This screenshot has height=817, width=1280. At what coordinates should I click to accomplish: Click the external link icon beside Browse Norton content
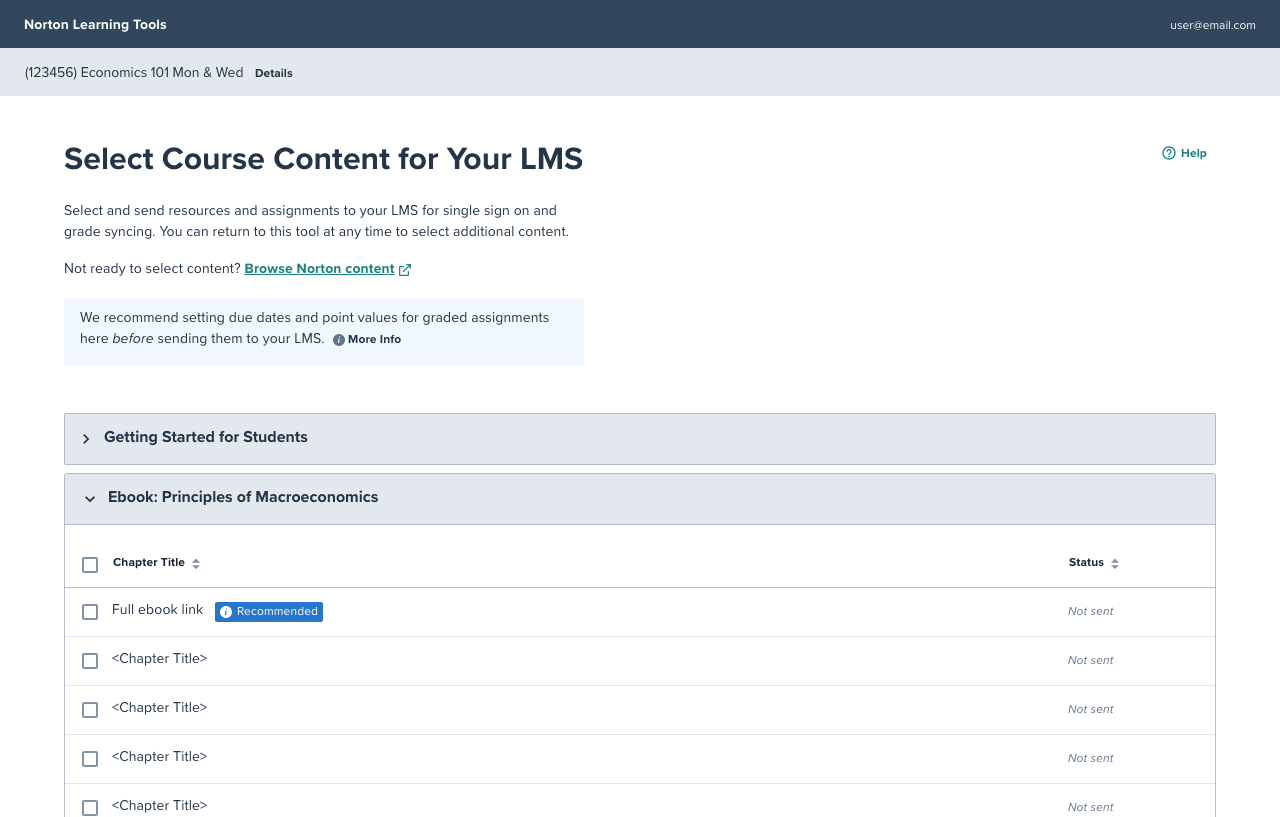click(x=405, y=269)
